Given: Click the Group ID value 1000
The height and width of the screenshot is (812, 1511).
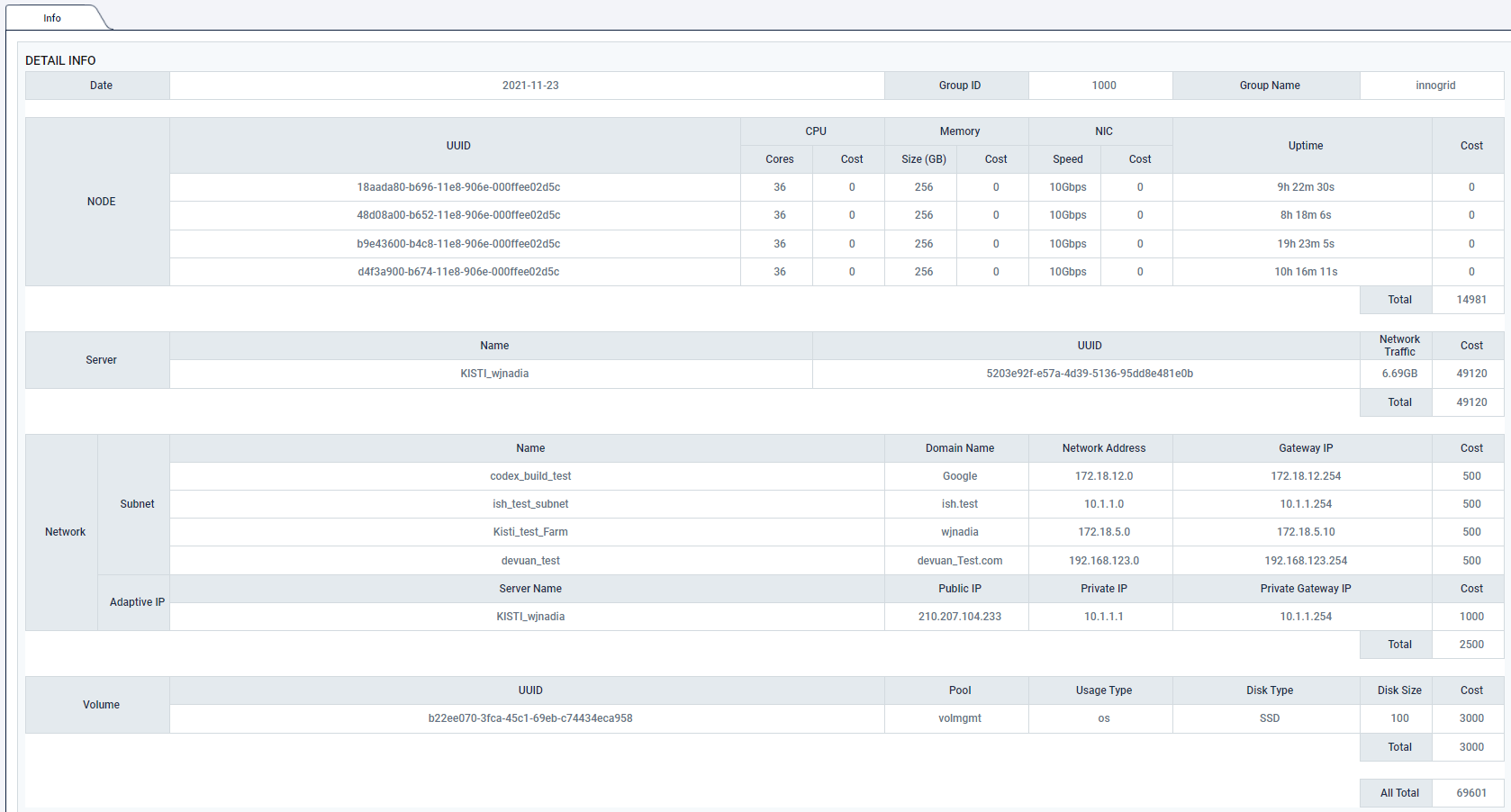Looking at the screenshot, I should pos(1104,86).
